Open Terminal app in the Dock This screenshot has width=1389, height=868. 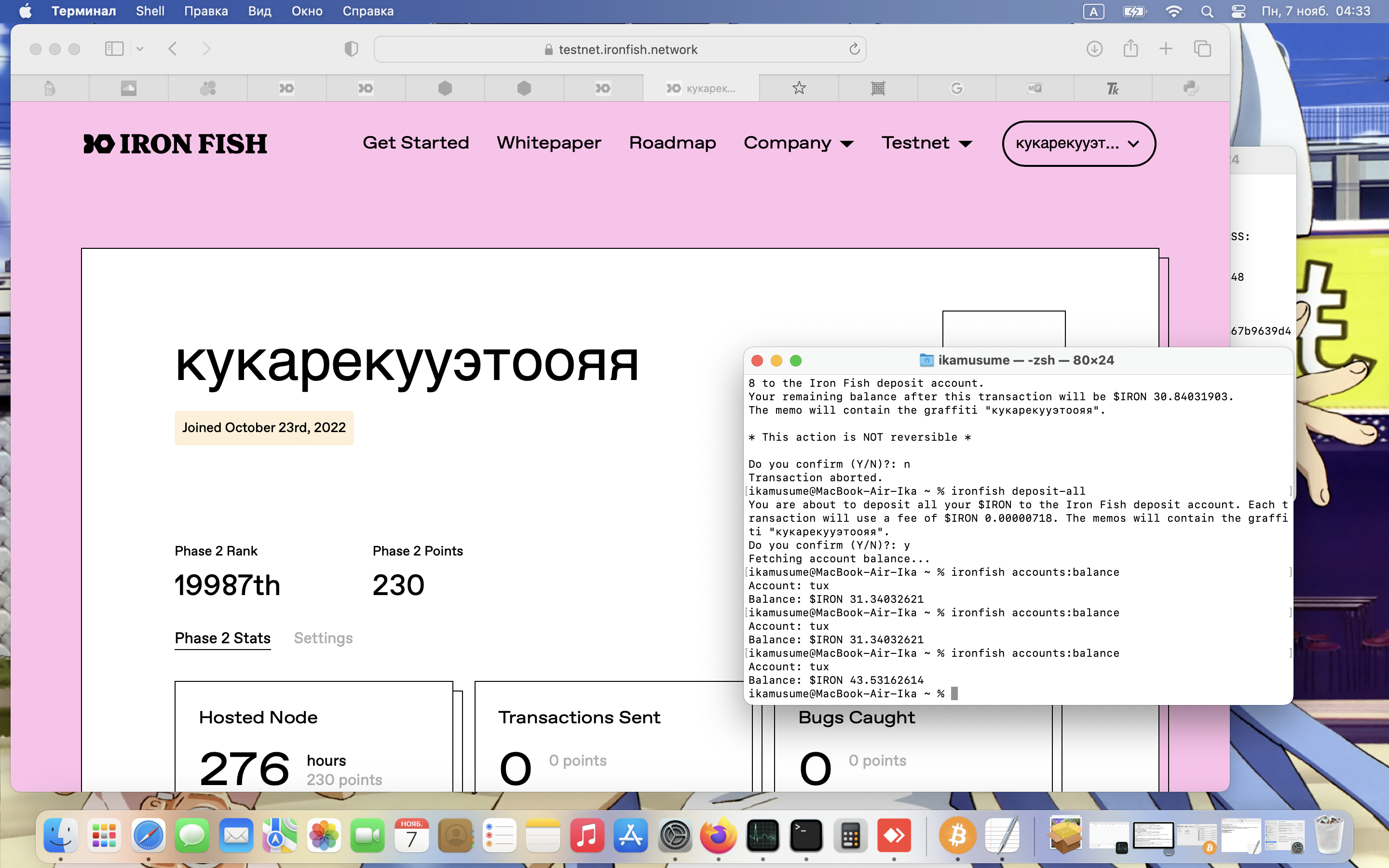click(806, 836)
